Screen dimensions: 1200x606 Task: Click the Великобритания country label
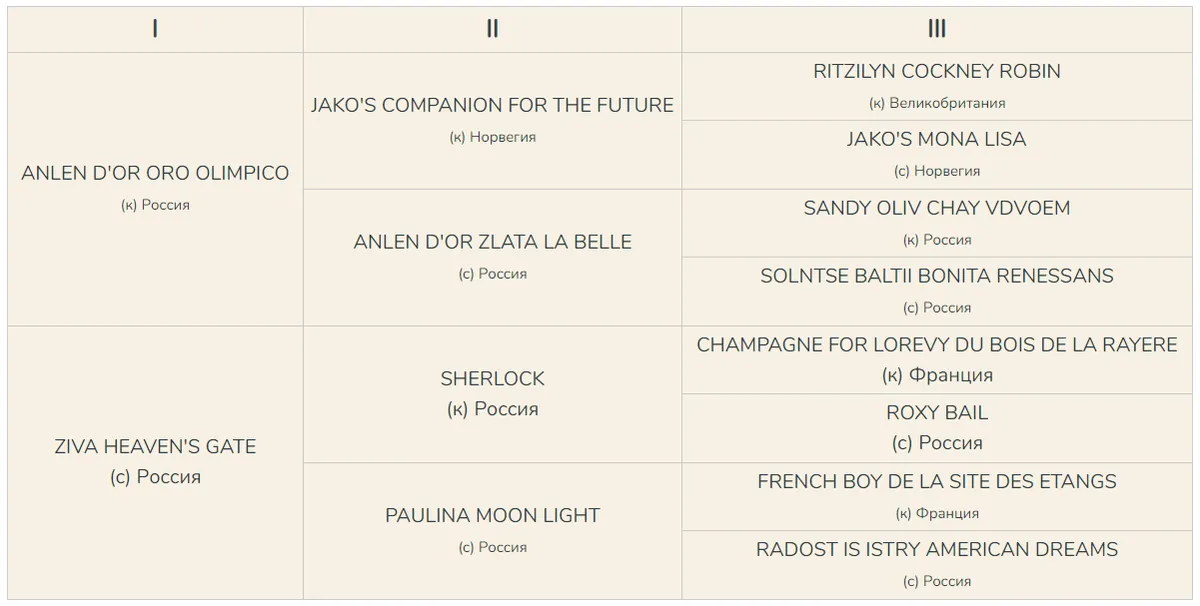(x=944, y=103)
